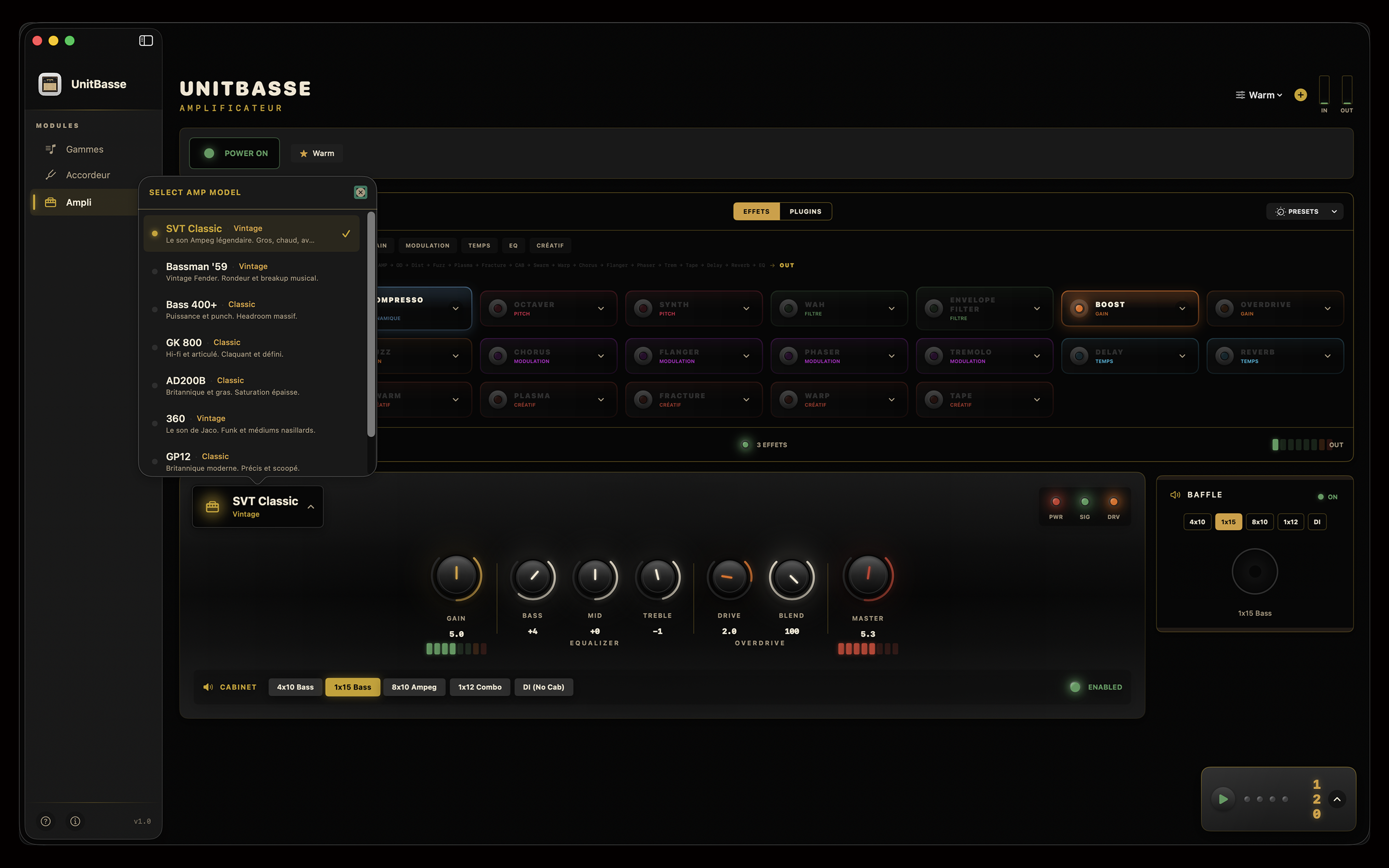Screen dimensions: 1389x868
Task: Click the info icon in sidebar
Action: [x=75, y=821]
